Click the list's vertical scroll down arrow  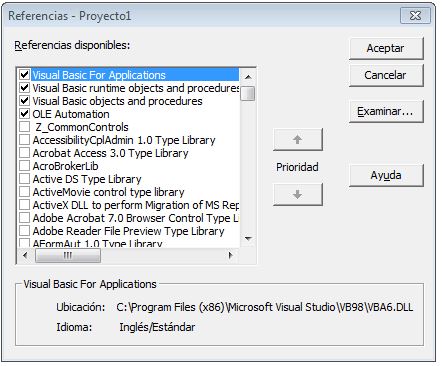(x=248, y=239)
